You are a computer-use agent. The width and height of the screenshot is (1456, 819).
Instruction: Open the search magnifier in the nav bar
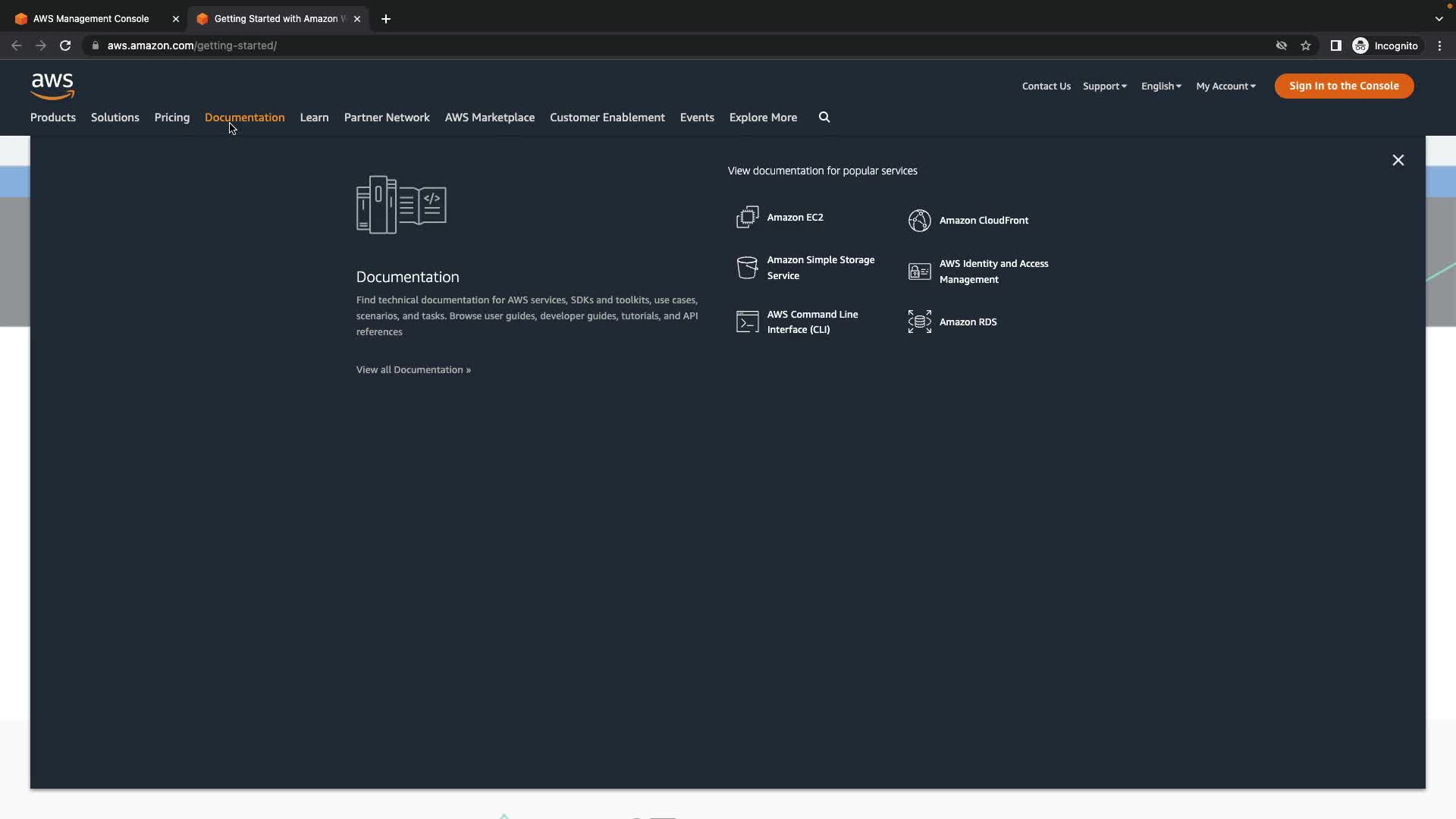pyautogui.click(x=824, y=118)
